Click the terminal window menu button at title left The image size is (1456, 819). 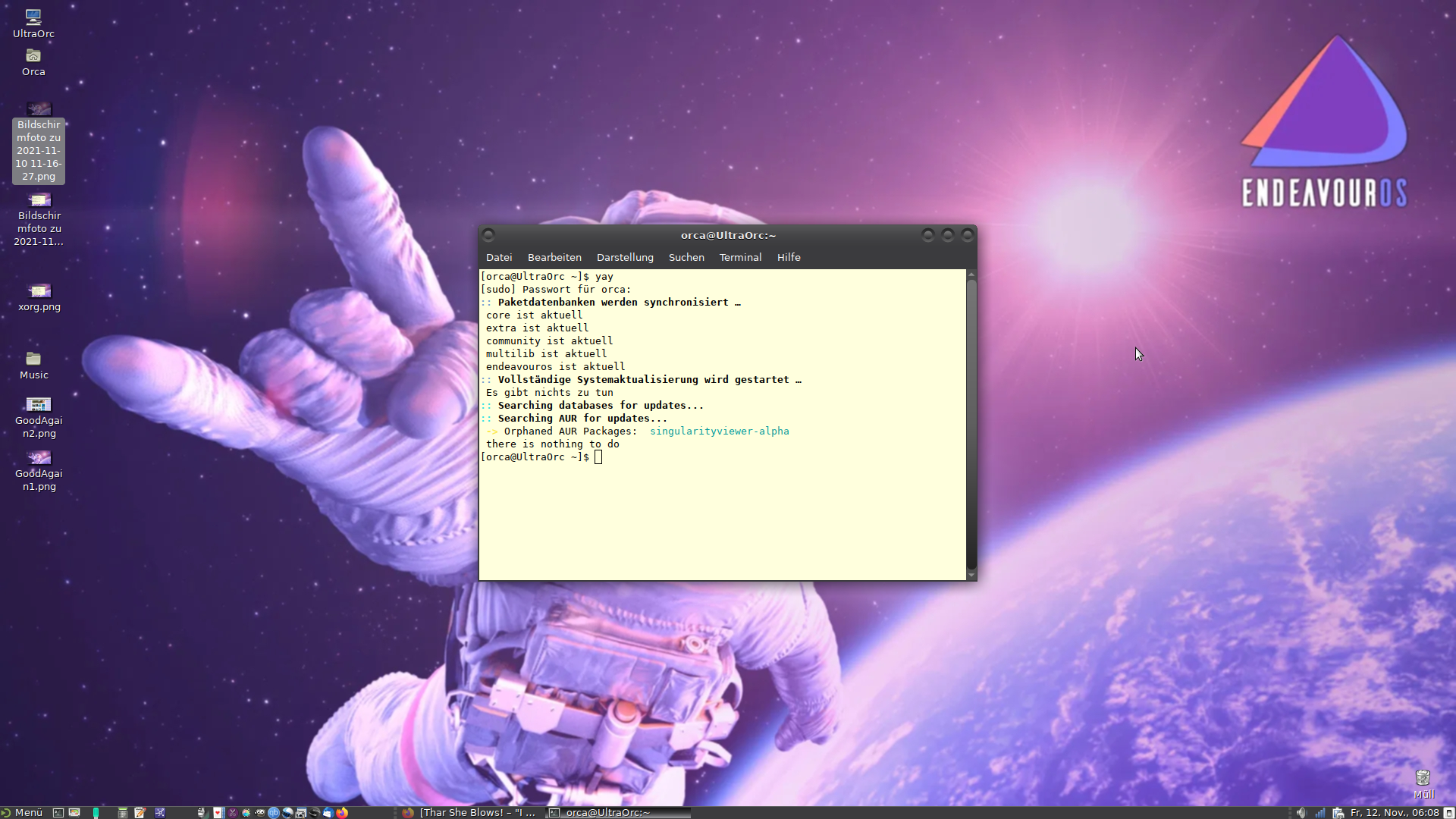click(488, 235)
